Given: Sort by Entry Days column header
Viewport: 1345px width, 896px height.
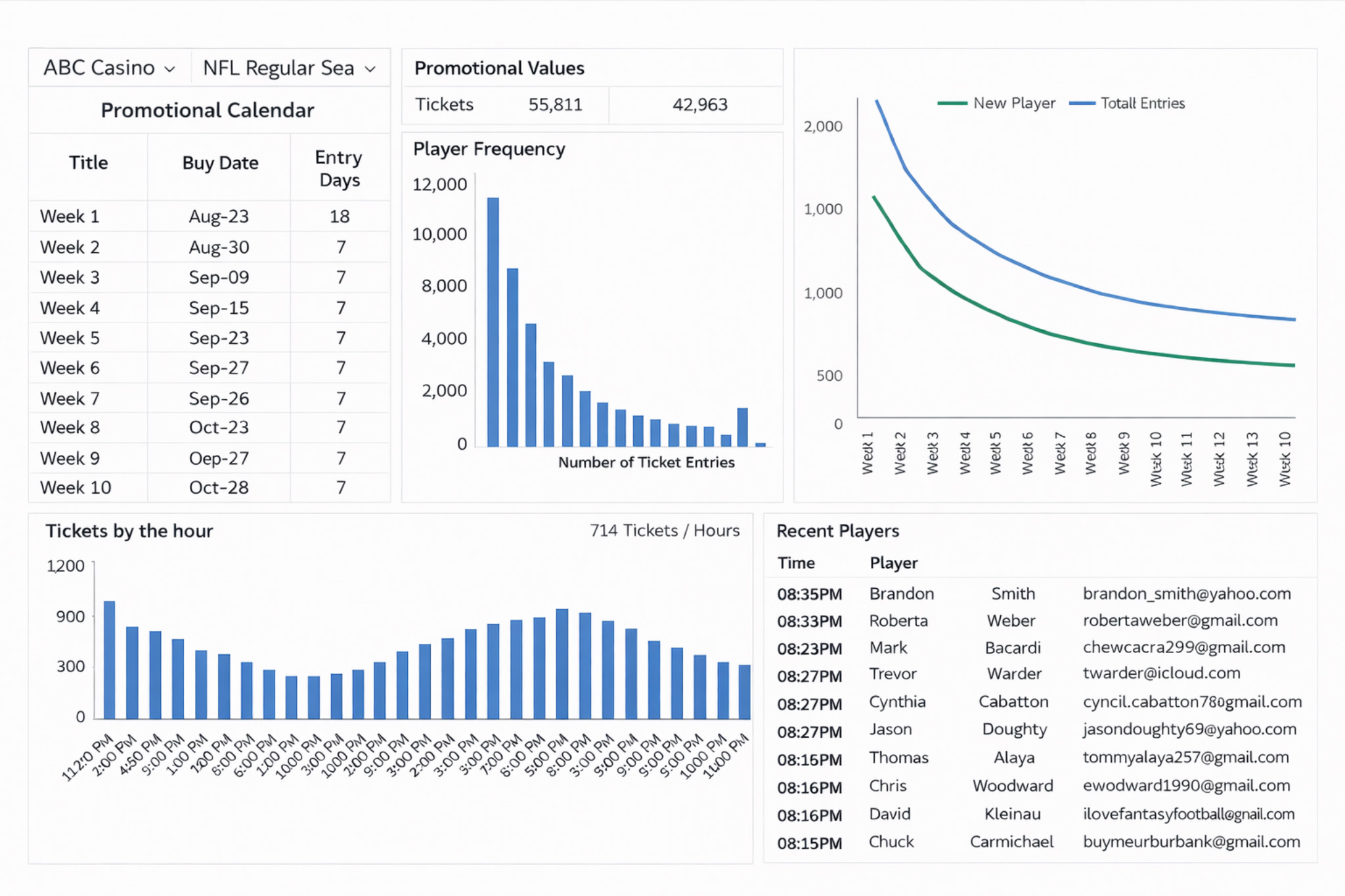Looking at the screenshot, I should coord(339,168).
